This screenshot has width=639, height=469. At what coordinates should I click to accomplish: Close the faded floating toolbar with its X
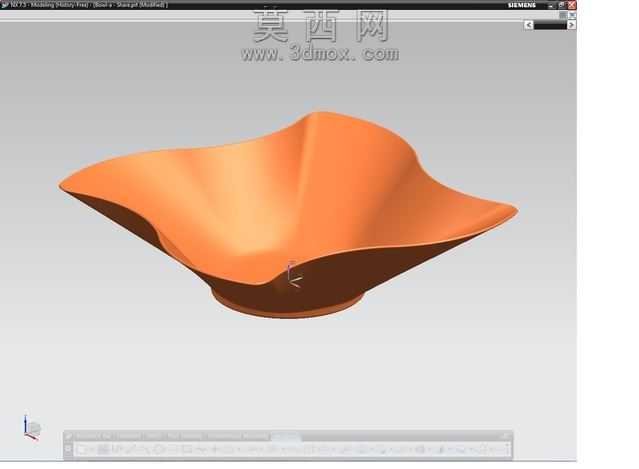tap(506, 436)
